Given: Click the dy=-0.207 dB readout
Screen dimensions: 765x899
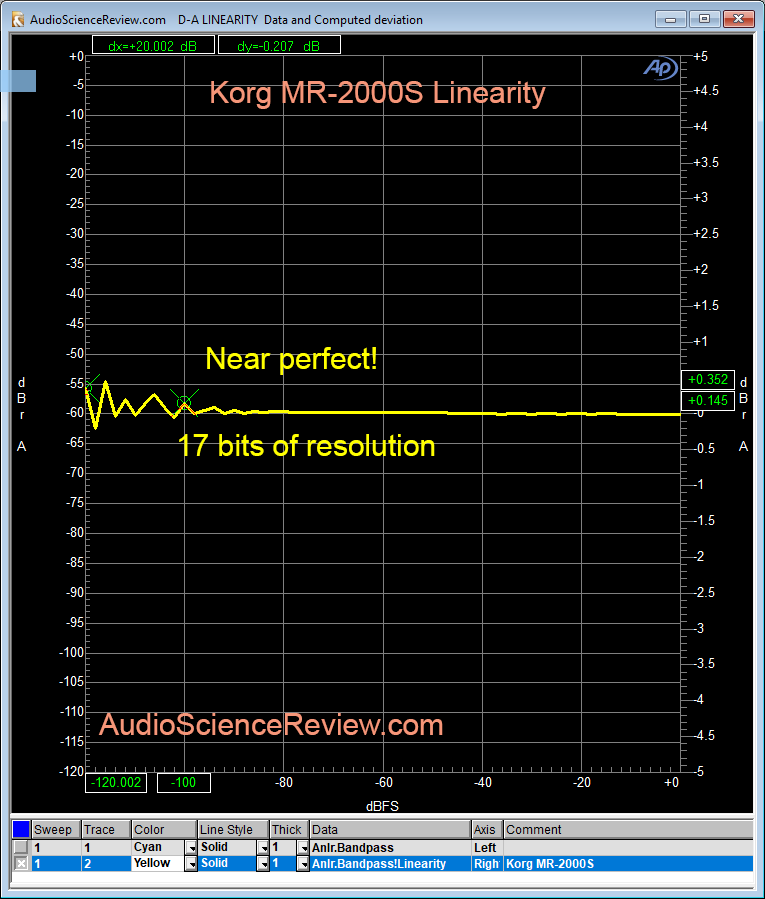Looking at the screenshot, I should [x=279, y=45].
